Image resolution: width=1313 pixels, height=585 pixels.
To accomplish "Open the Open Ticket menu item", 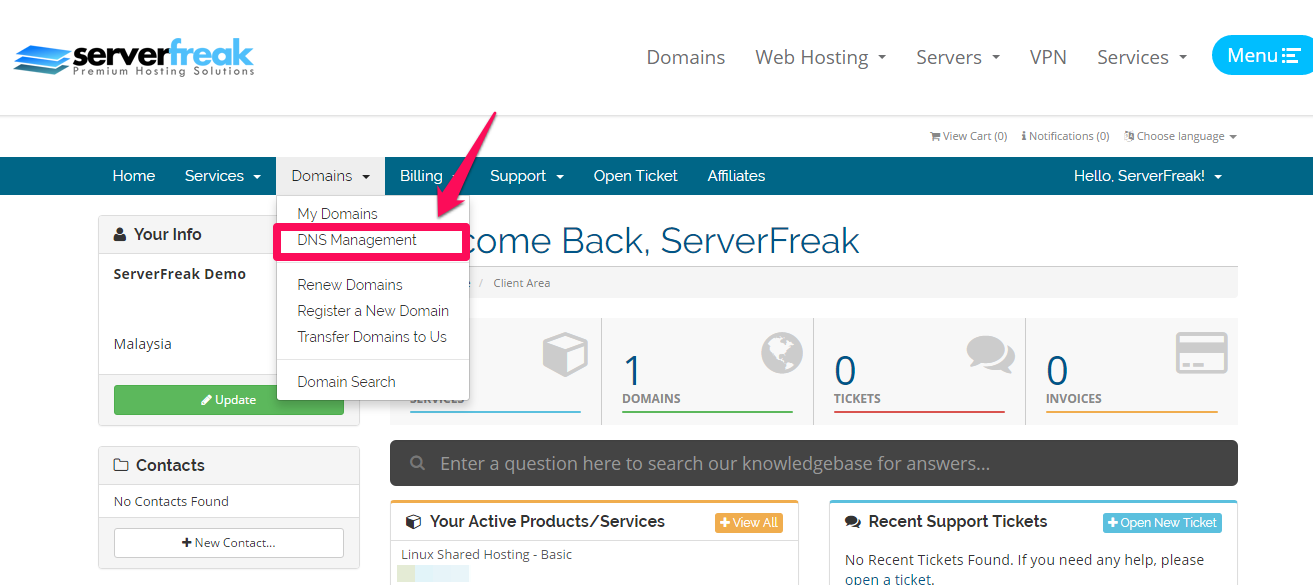I will click(635, 176).
